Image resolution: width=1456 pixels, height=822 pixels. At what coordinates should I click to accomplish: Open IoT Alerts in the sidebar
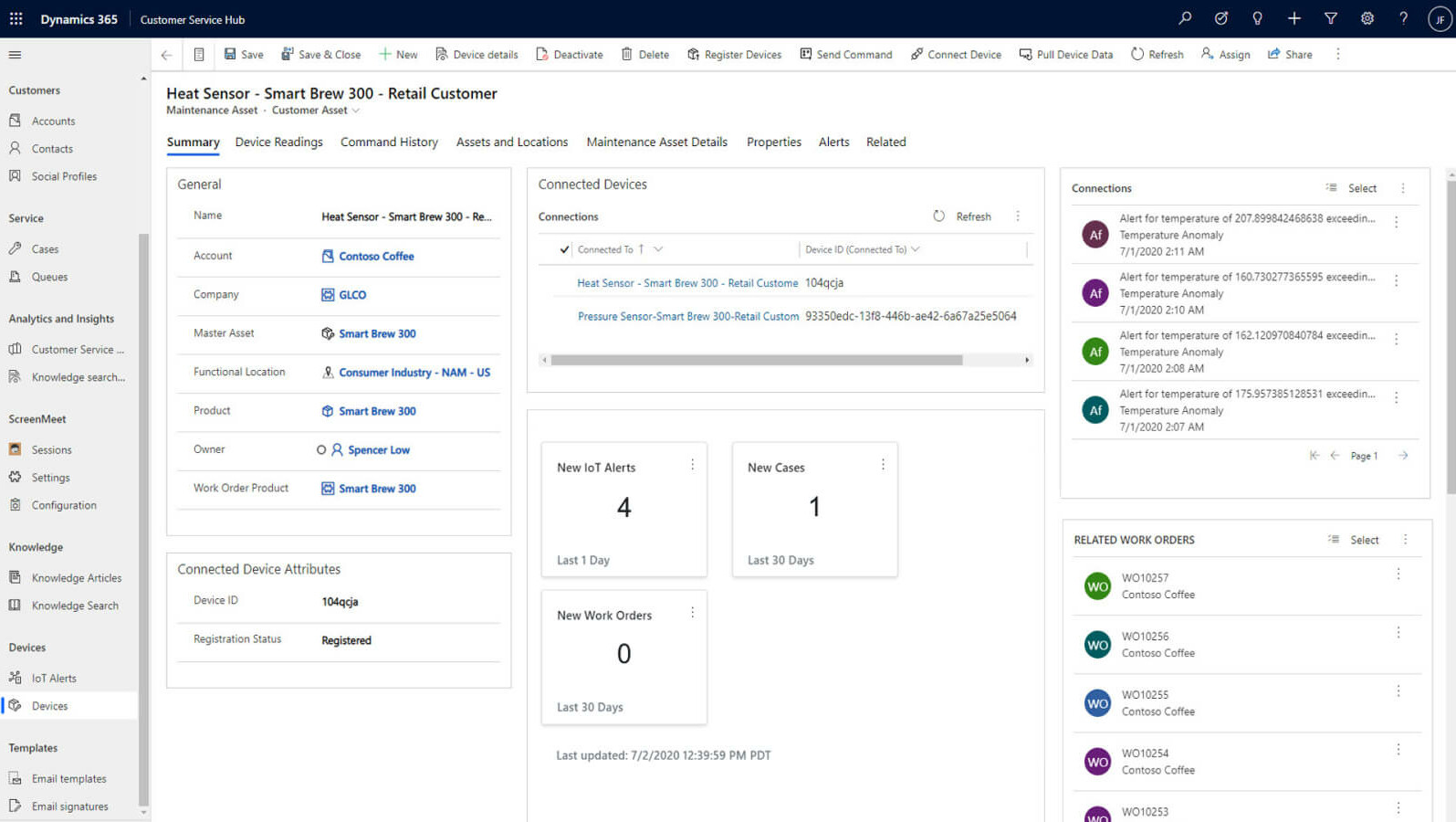click(x=54, y=678)
